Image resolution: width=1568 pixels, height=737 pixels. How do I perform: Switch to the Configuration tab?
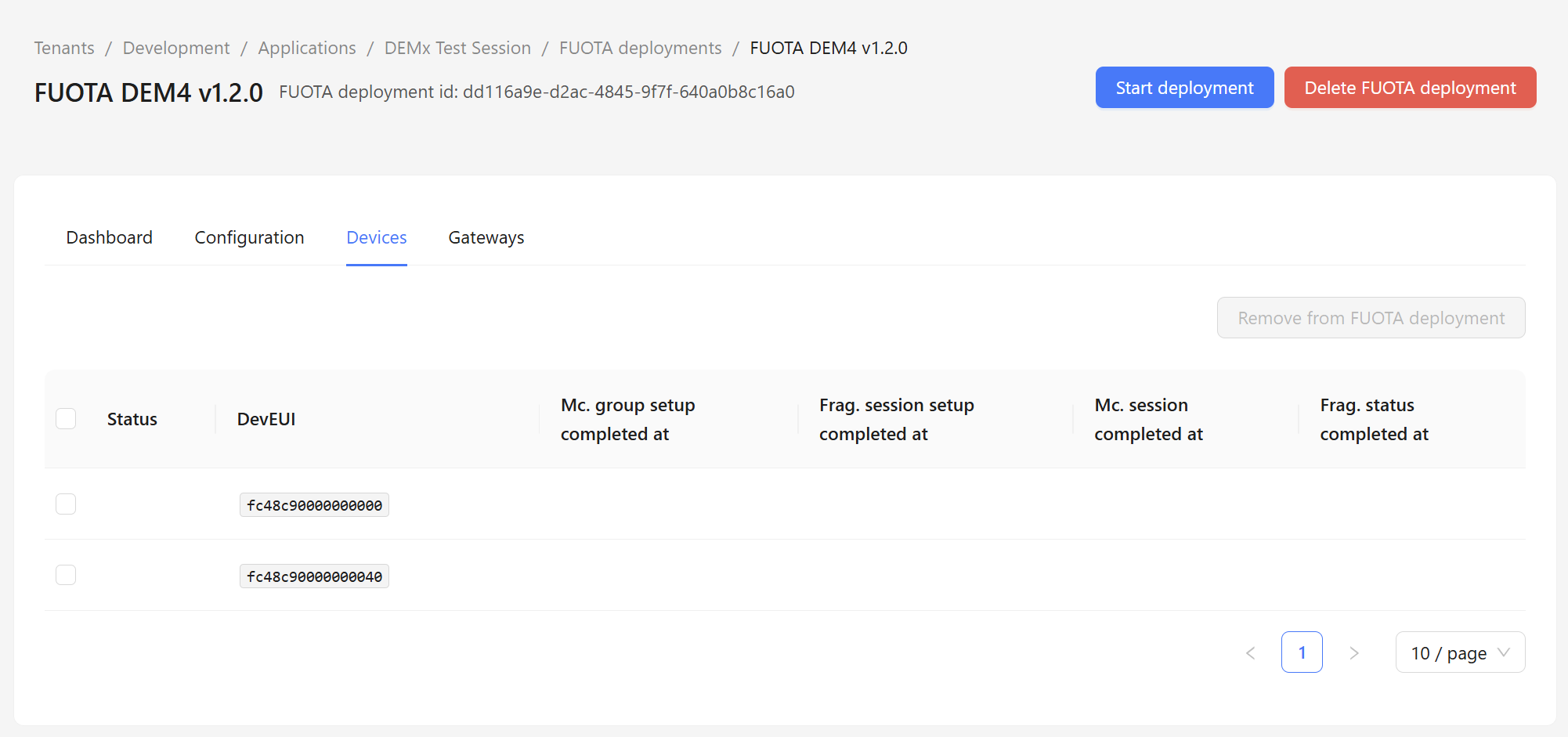pyautogui.click(x=249, y=237)
